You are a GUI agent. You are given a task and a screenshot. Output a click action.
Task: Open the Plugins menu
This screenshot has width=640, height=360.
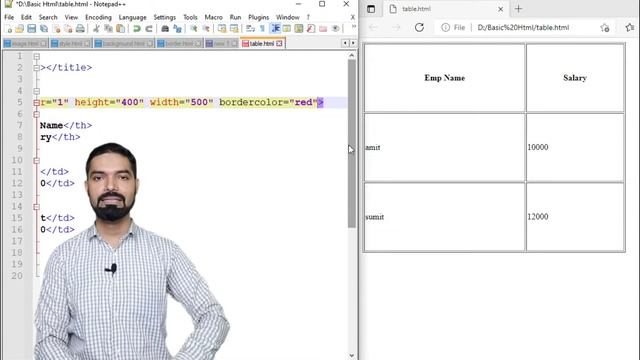[x=258, y=17]
